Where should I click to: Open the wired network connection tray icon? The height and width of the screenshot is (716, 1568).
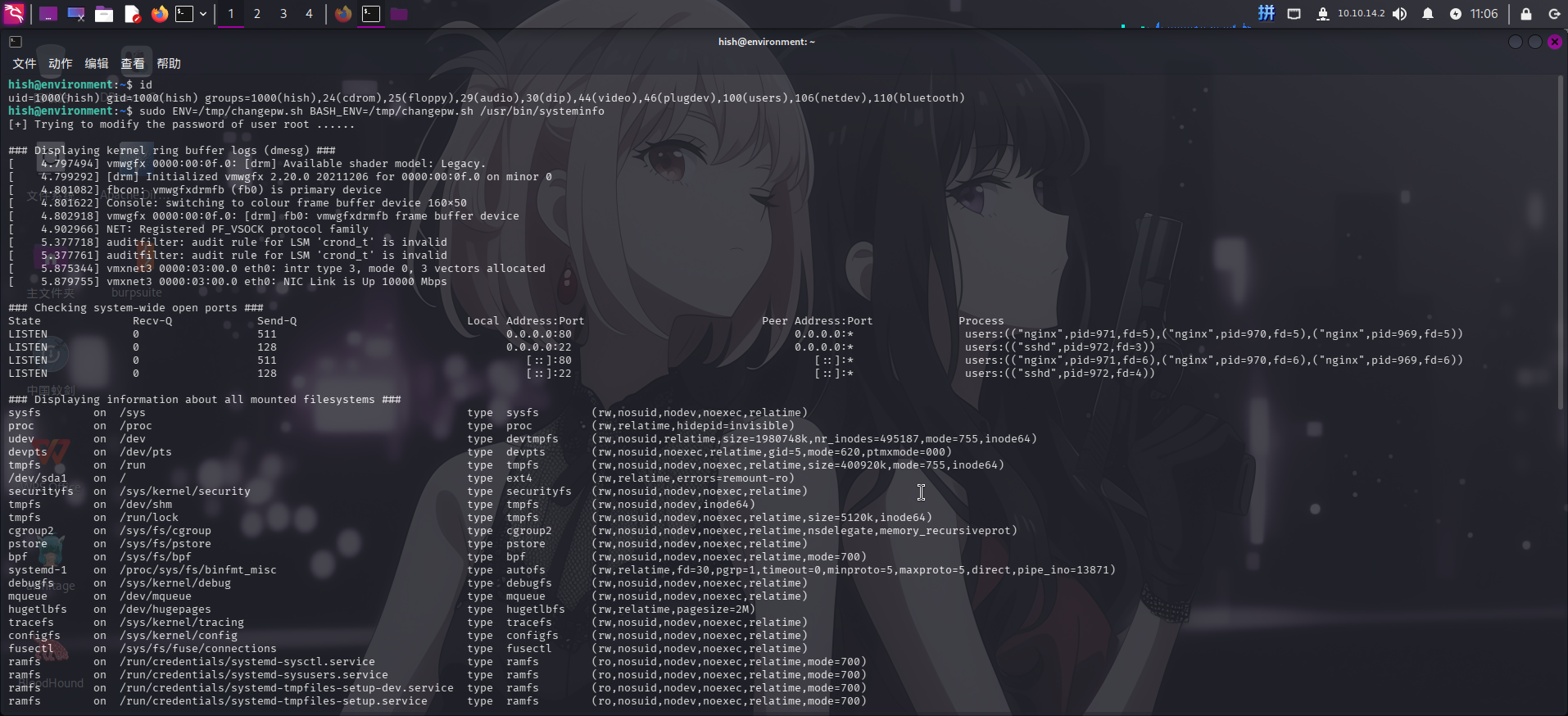[x=1294, y=14]
